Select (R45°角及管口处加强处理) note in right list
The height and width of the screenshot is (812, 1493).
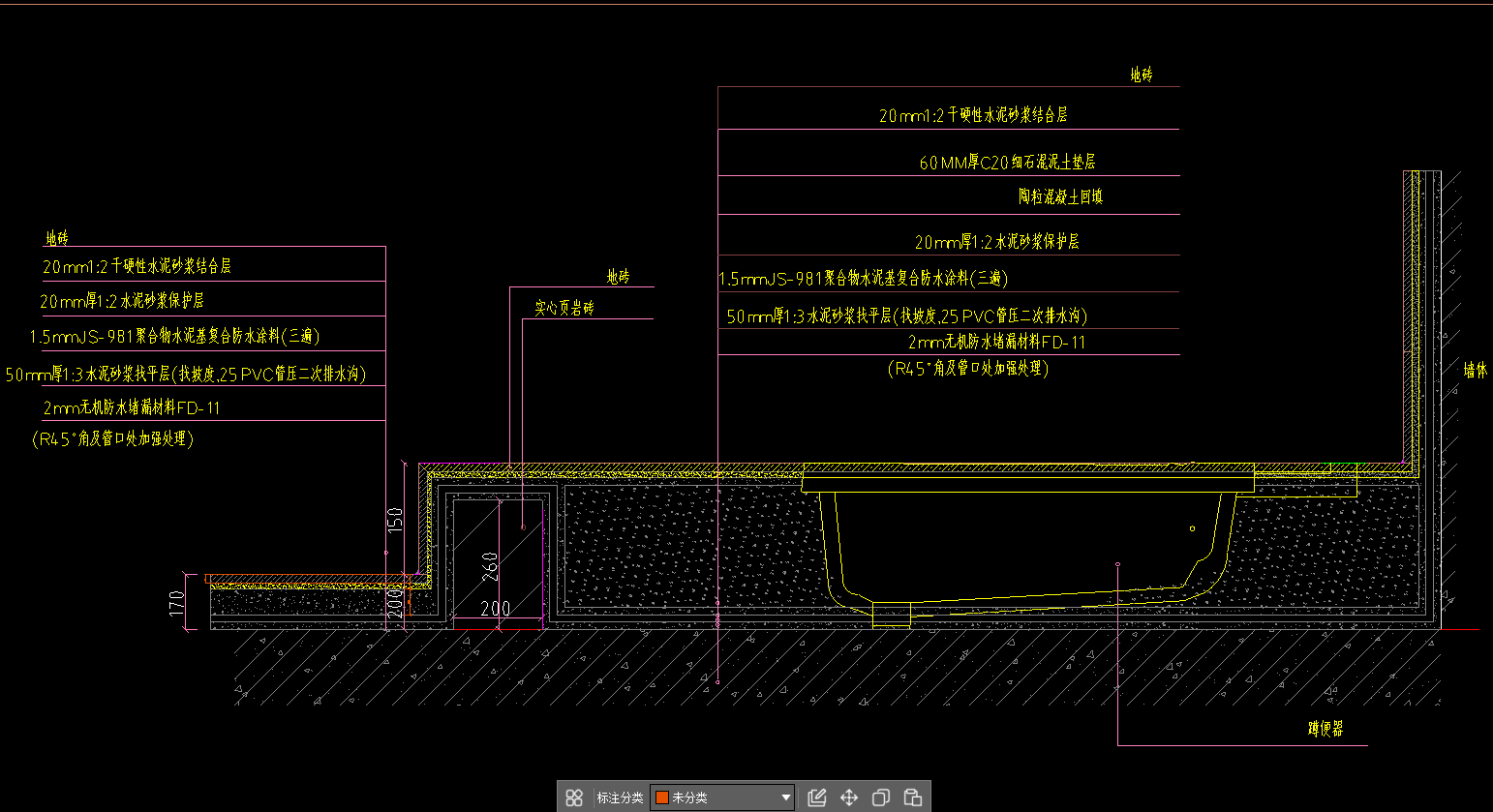968,368
